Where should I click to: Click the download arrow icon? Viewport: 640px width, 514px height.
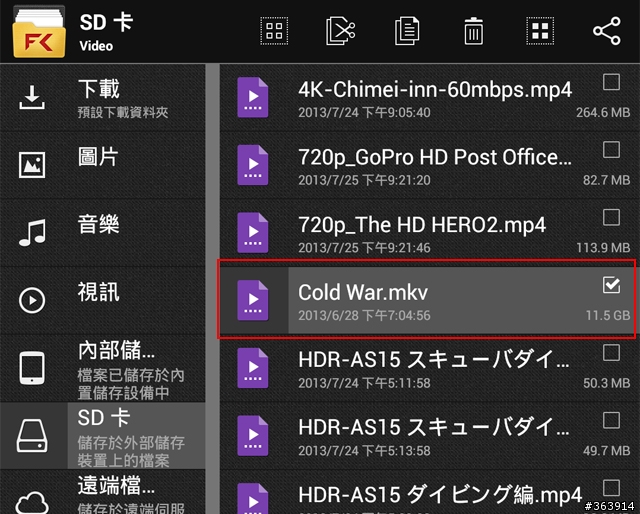click(x=32, y=98)
